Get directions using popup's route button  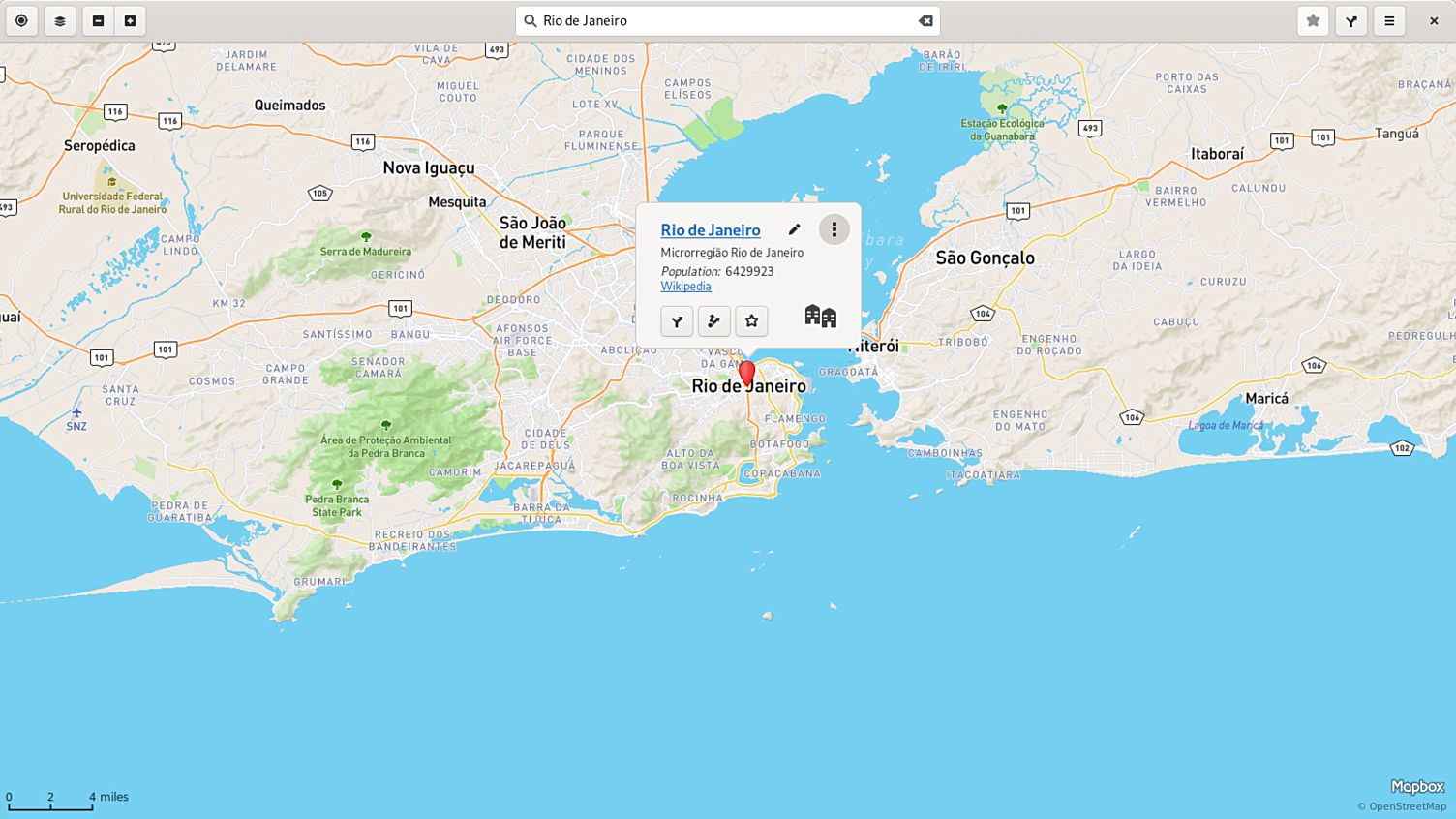click(677, 321)
